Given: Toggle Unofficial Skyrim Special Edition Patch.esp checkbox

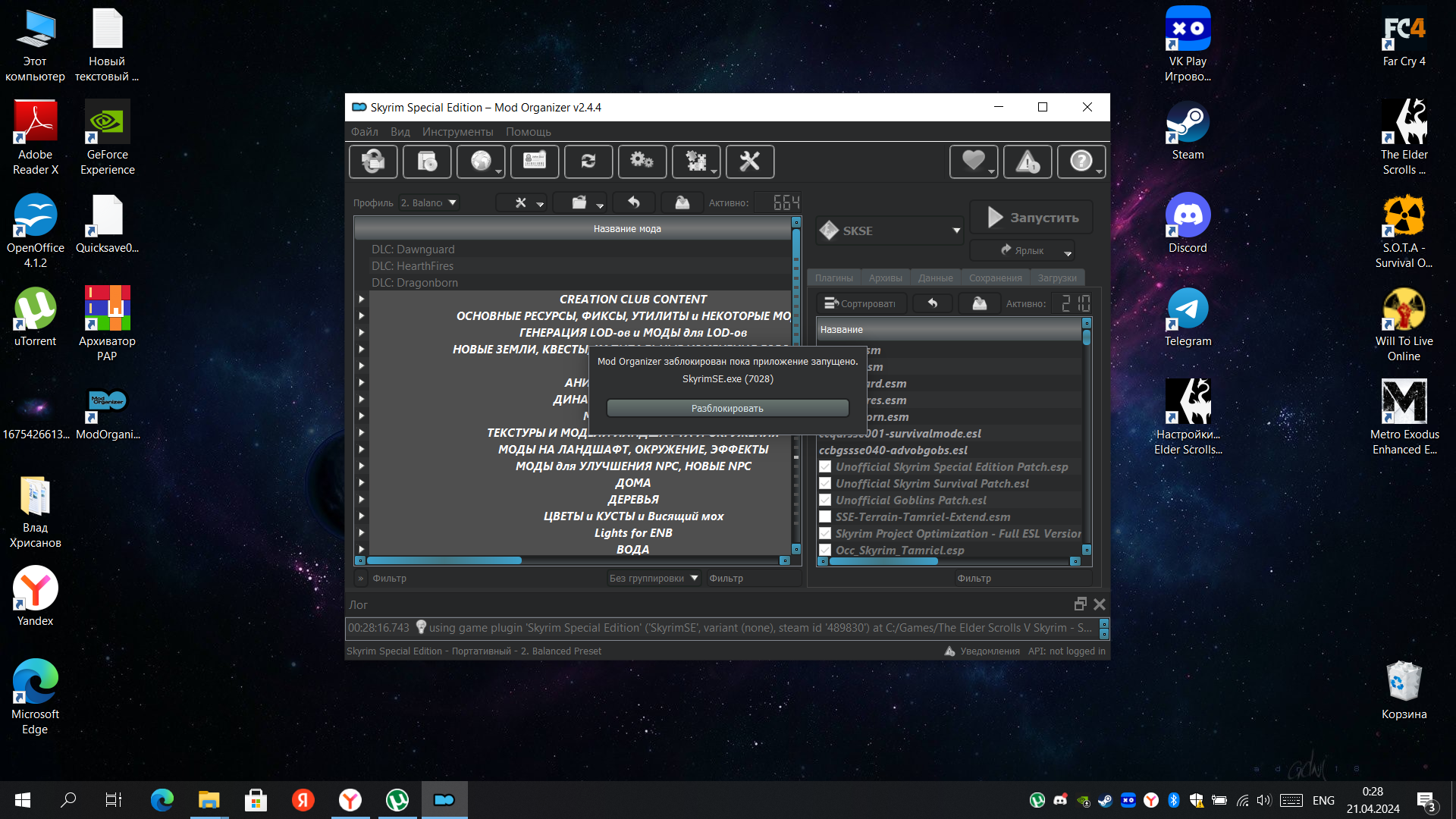Looking at the screenshot, I should coord(825,467).
